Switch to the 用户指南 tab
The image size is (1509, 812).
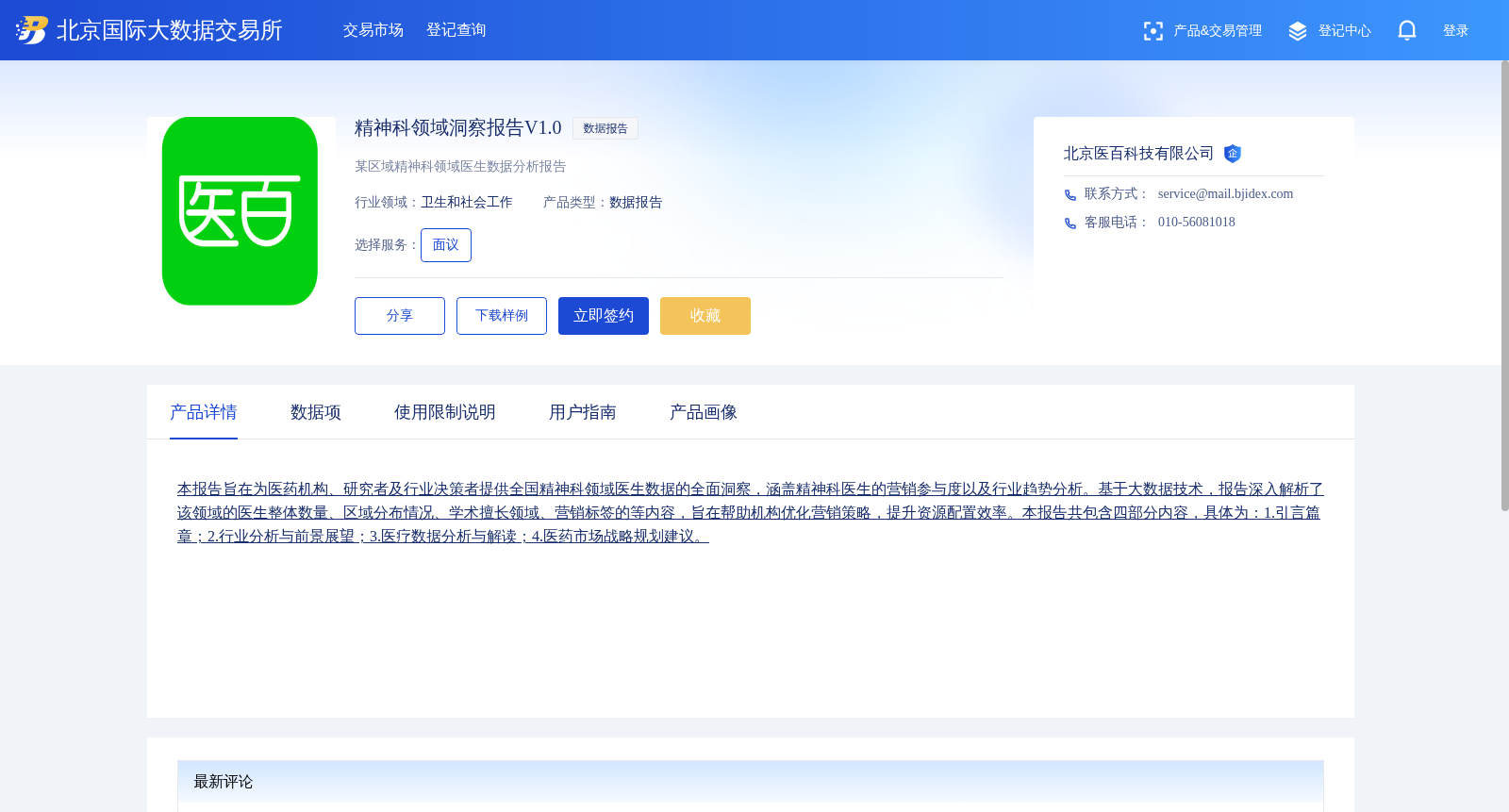click(583, 412)
